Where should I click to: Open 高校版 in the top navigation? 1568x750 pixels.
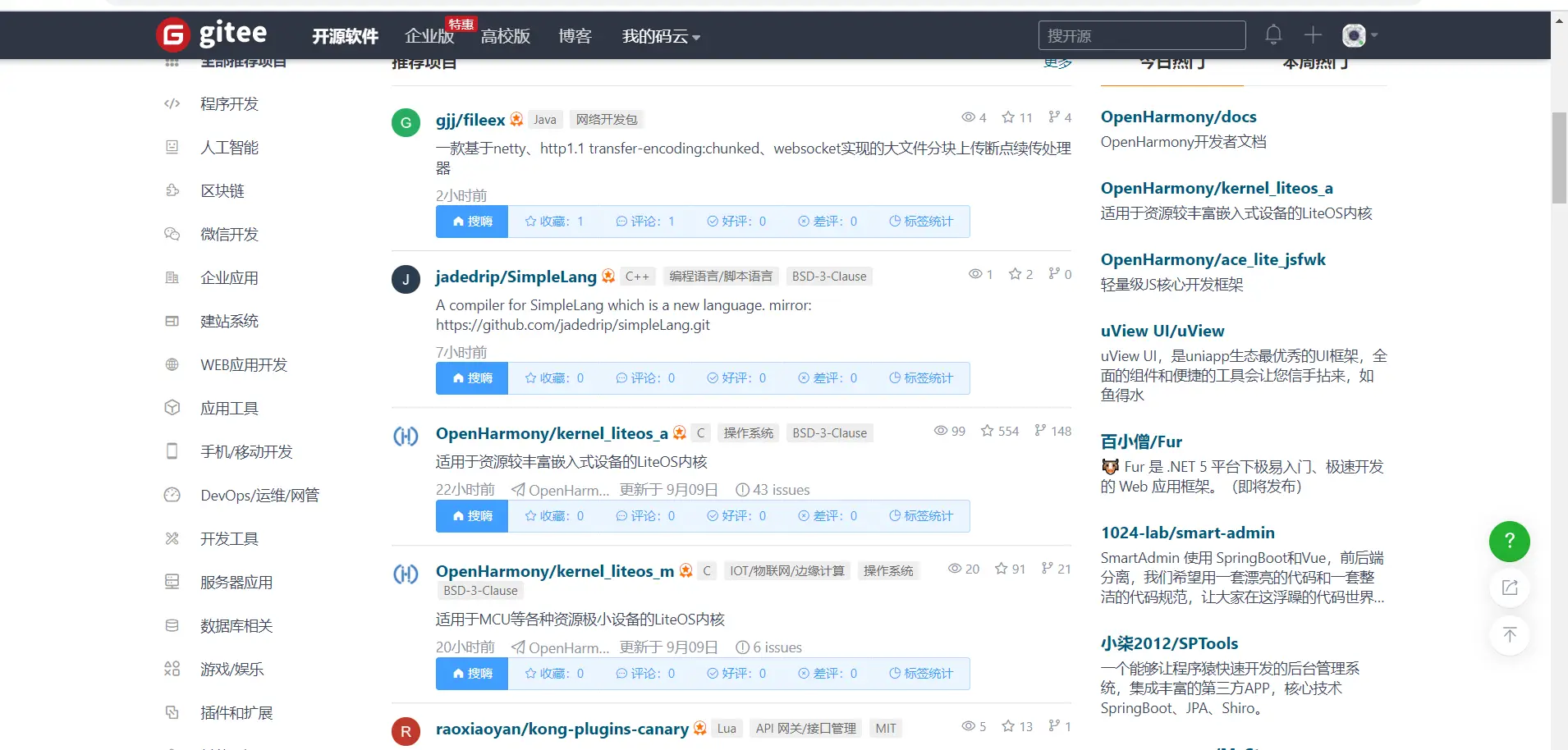click(506, 36)
